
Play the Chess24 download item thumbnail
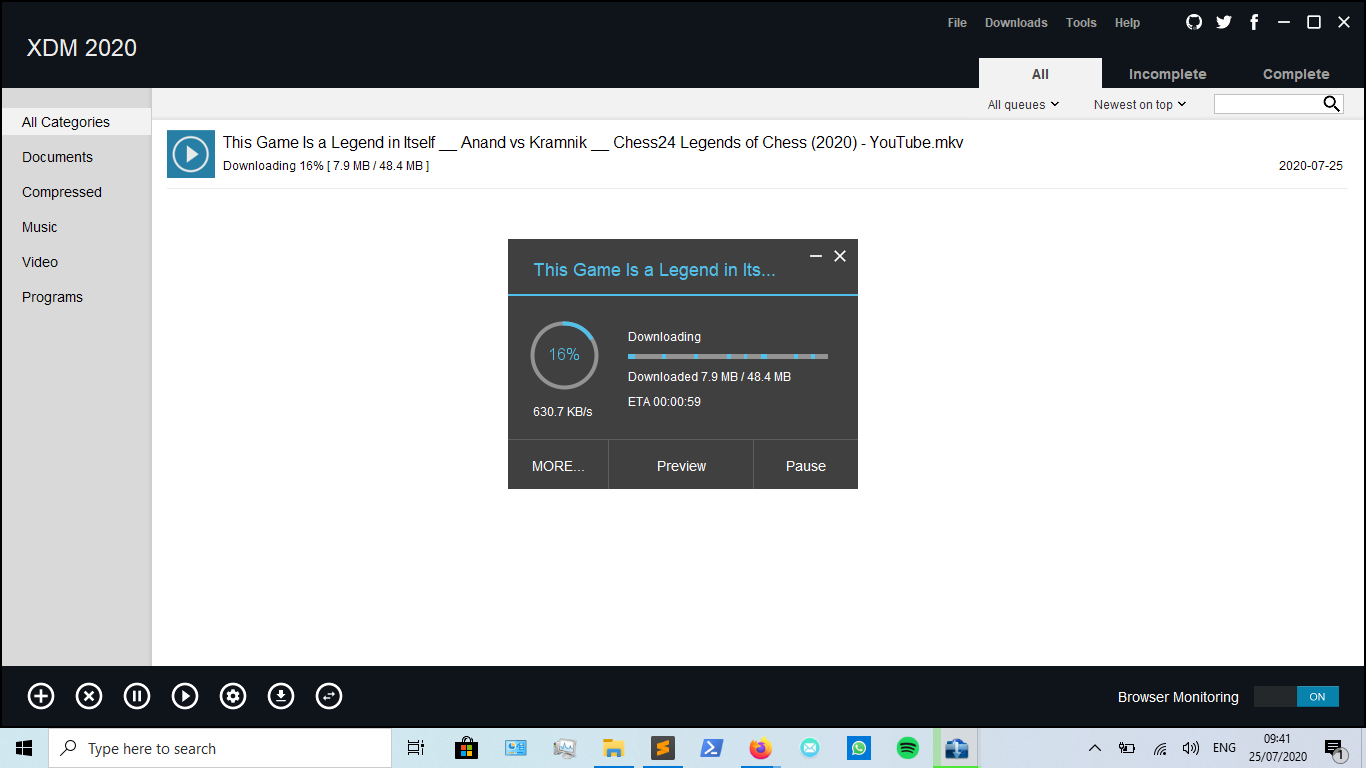[190, 153]
